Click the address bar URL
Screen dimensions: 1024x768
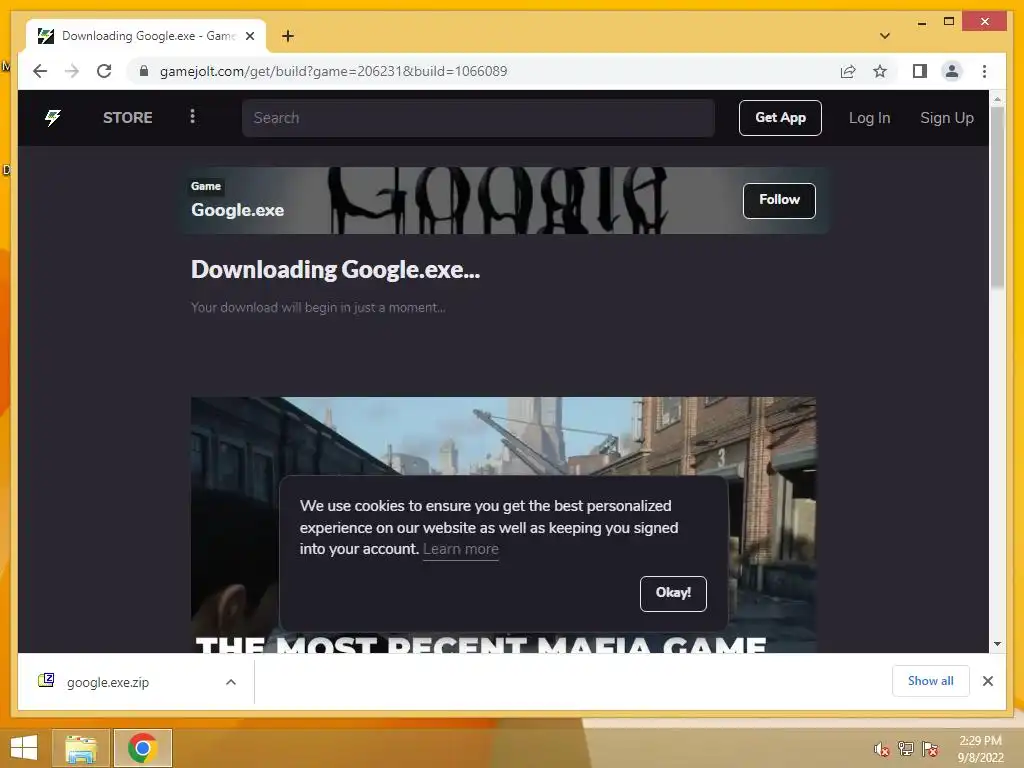point(333,71)
